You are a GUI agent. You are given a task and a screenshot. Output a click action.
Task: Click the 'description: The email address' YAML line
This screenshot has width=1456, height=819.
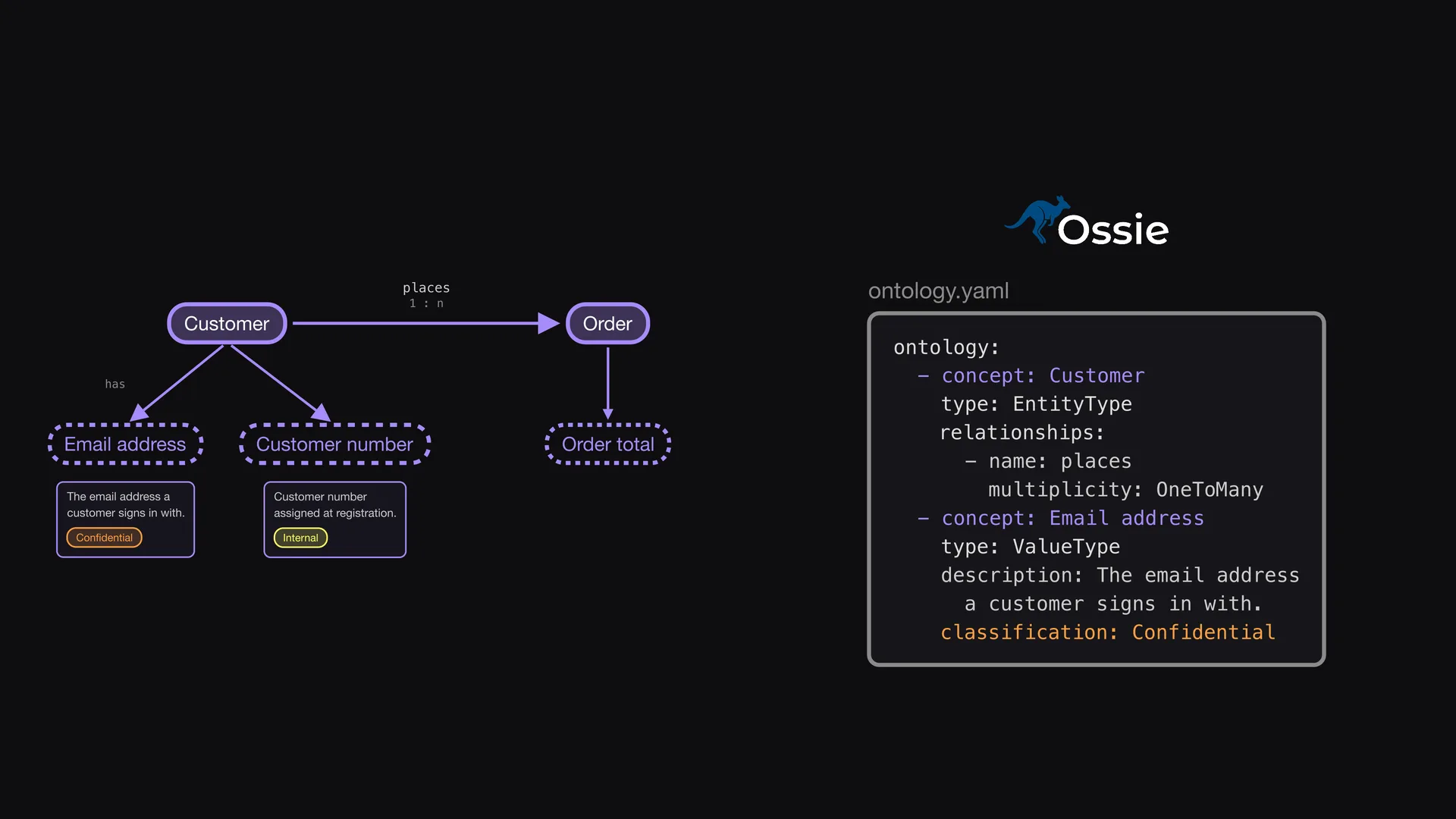pyautogui.click(x=1120, y=576)
